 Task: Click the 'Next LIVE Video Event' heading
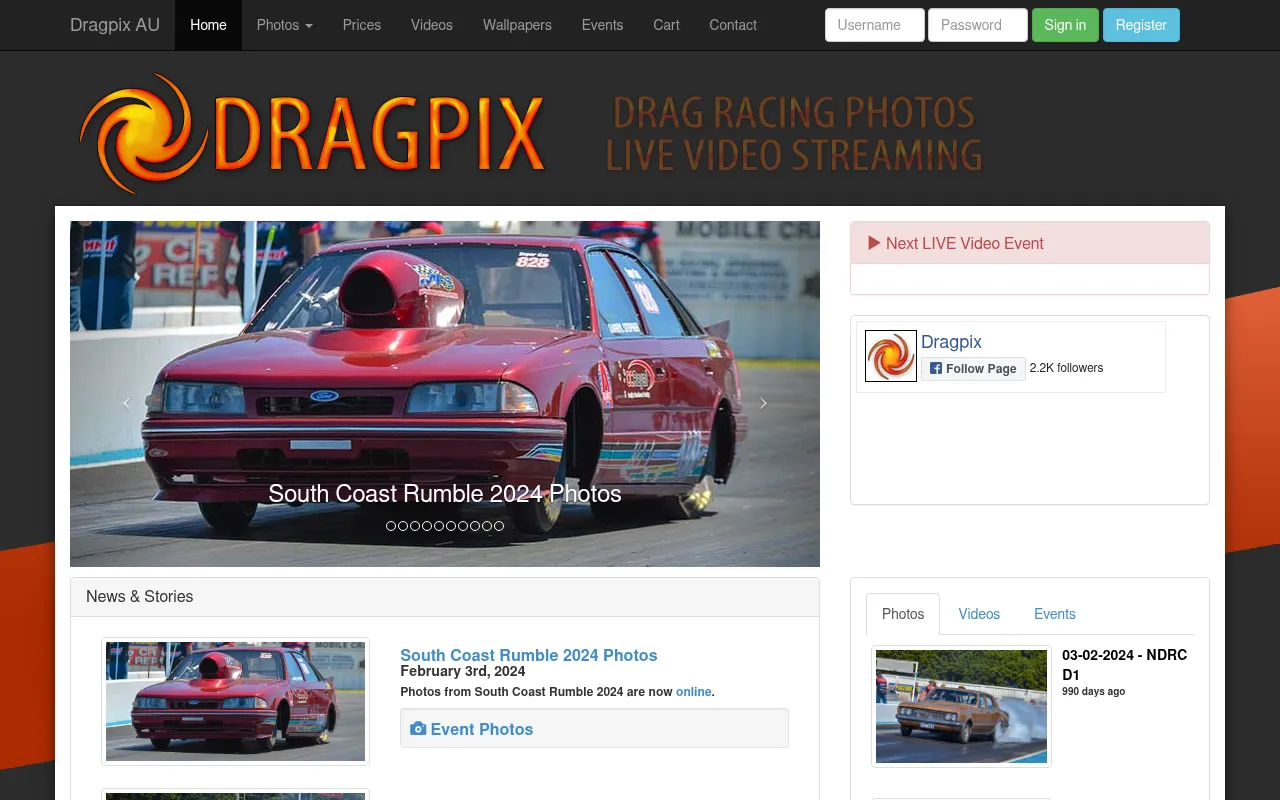964,243
